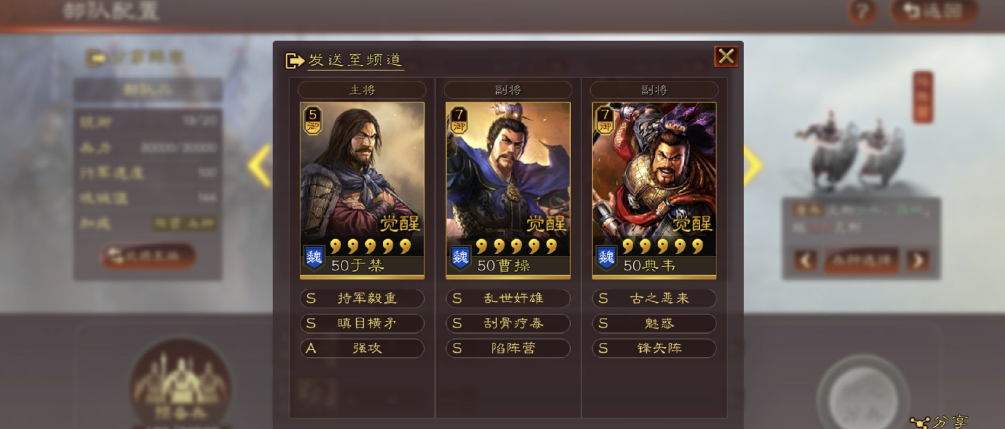This screenshot has width=1005, height=429.
Task: Close the team share popup
Action: [x=726, y=56]
